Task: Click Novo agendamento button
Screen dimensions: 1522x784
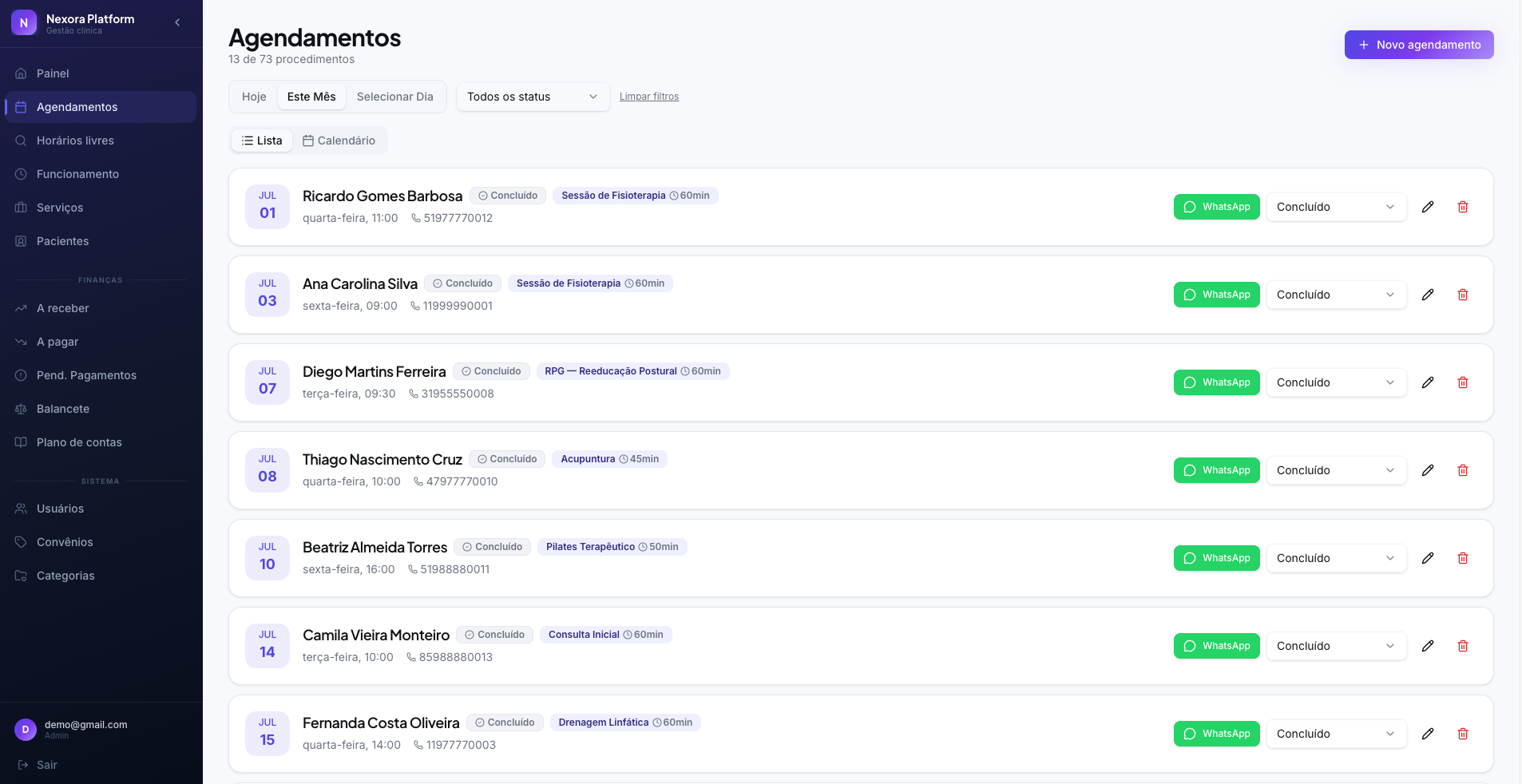Action: [1419, 45]
